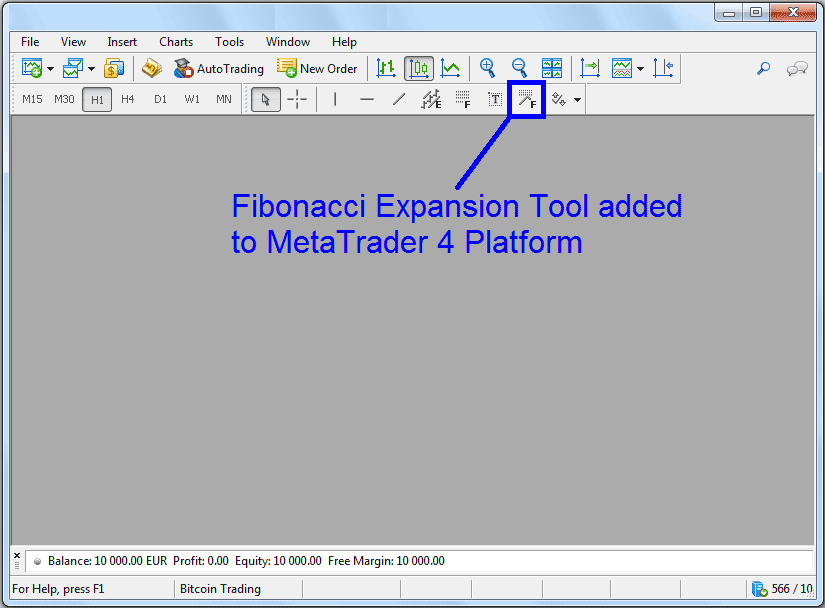825x608 pixels.
Task: Open the Window menu
Action: (x=288, y=42)
